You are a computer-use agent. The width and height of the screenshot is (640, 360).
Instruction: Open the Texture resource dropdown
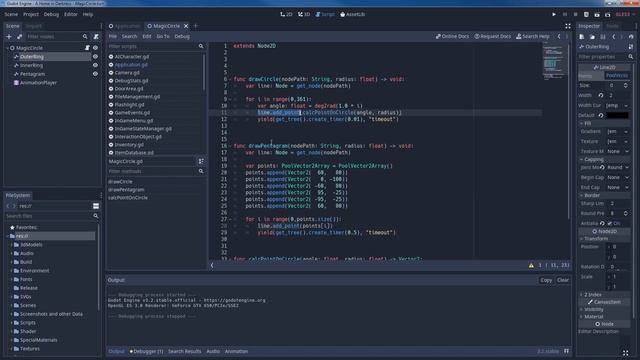coord(617,142)
